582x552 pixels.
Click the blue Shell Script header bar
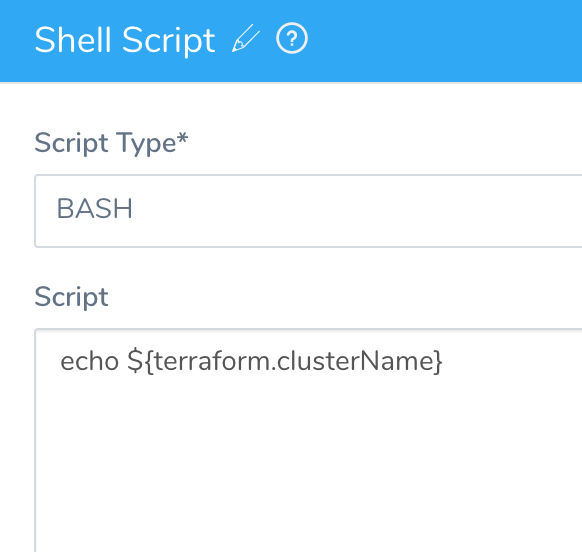pyautogui.click(x=291, y=40)
